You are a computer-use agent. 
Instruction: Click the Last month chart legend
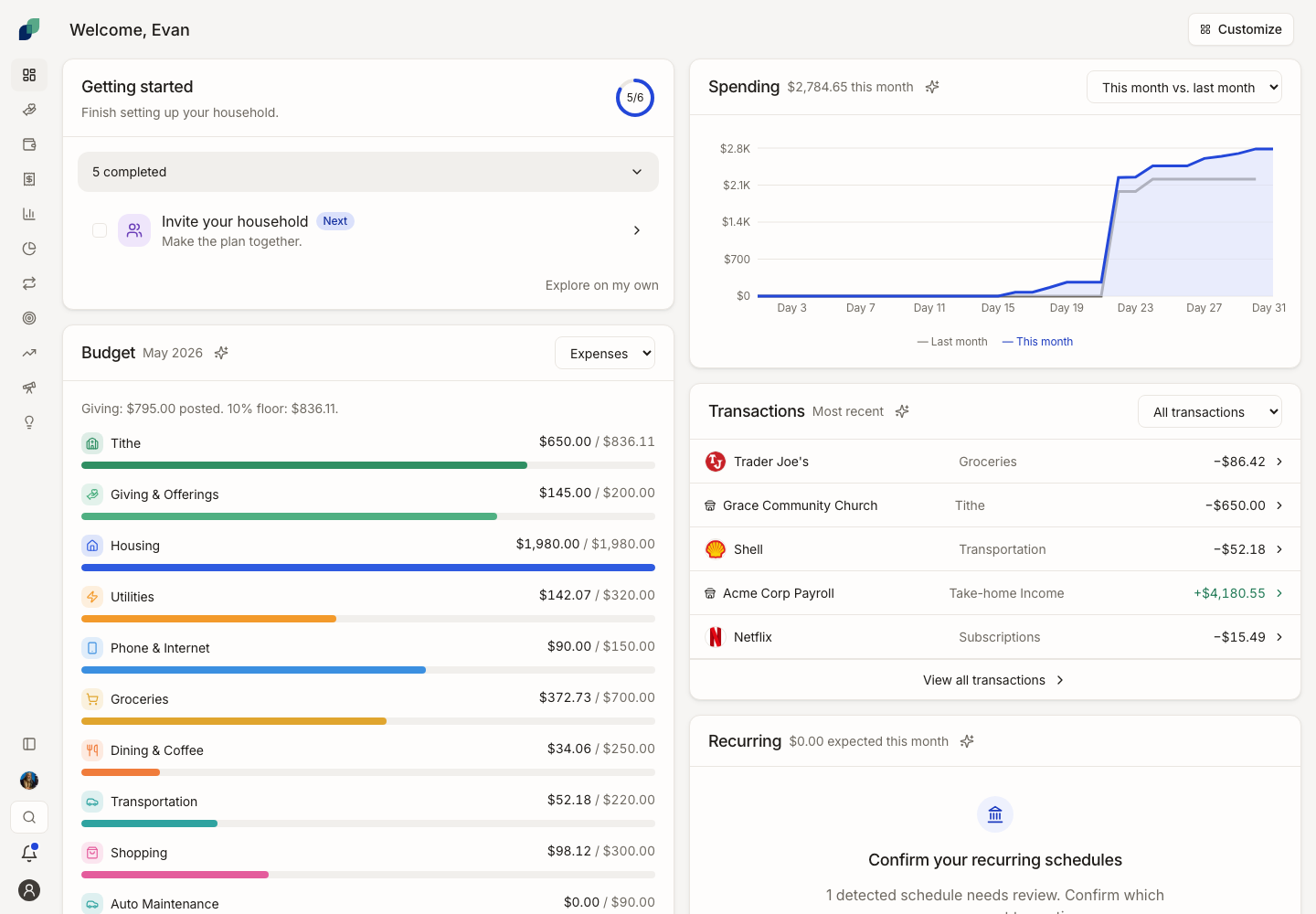952,342
